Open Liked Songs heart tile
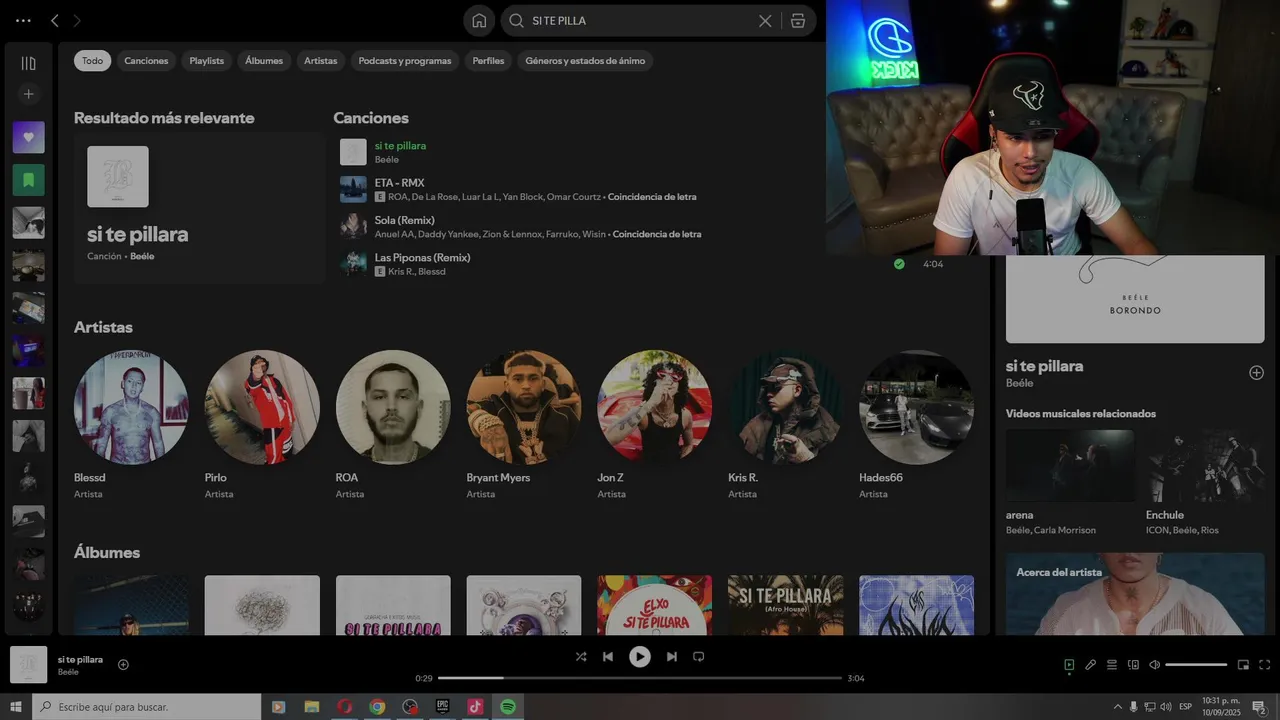This screenshot has width=1280, height=720. [x=28, y=137]
